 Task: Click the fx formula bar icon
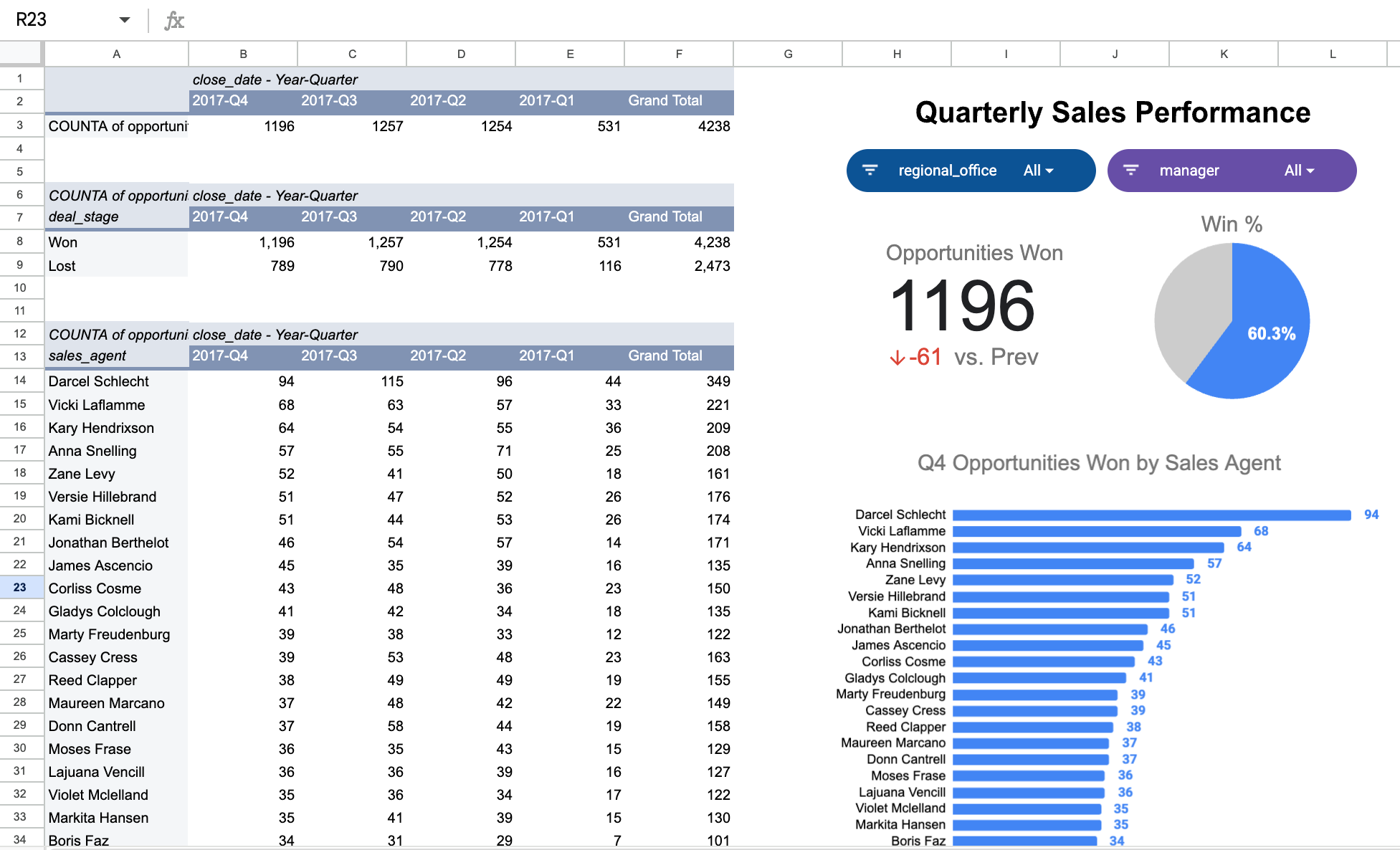tap(174, 19)
